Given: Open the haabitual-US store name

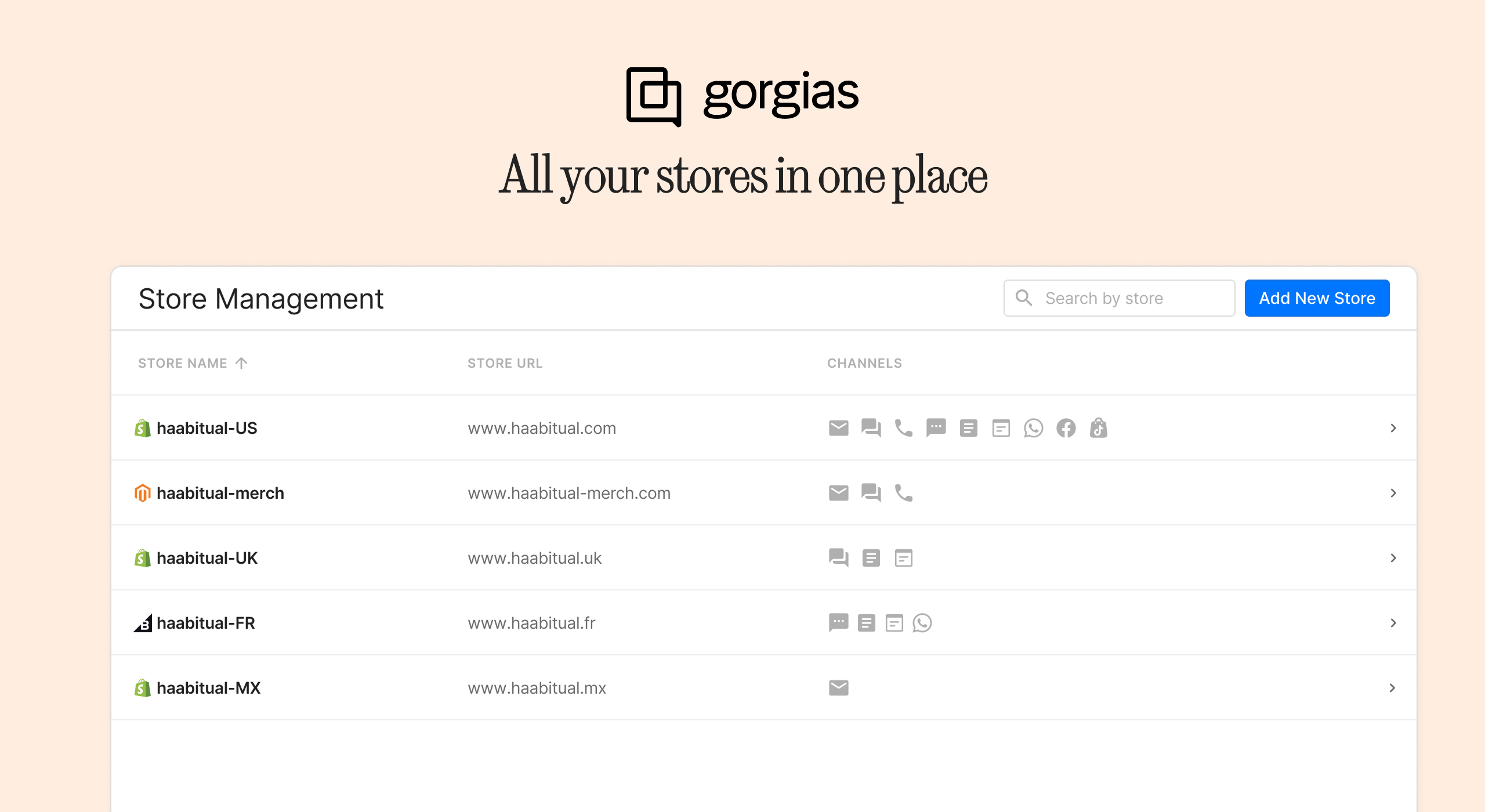Looking at the screenshot, I should 207,428.
